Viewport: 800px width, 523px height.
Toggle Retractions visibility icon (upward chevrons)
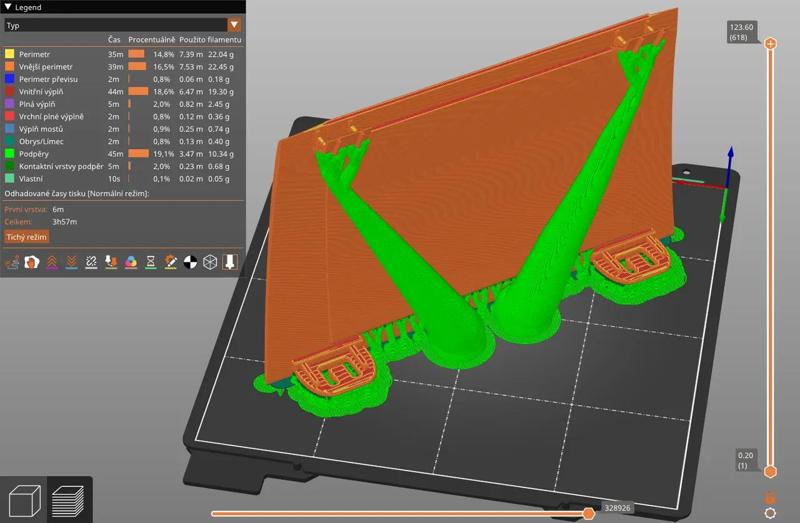coord(52,262)
